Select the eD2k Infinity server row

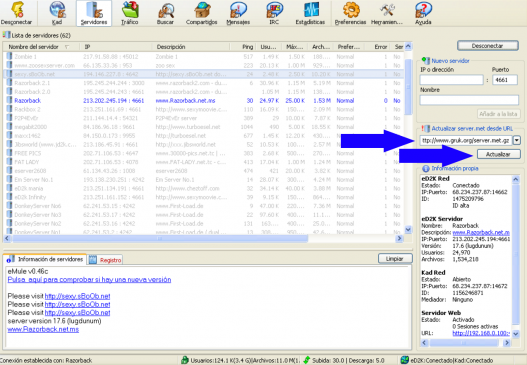click(x=204, y=197)
